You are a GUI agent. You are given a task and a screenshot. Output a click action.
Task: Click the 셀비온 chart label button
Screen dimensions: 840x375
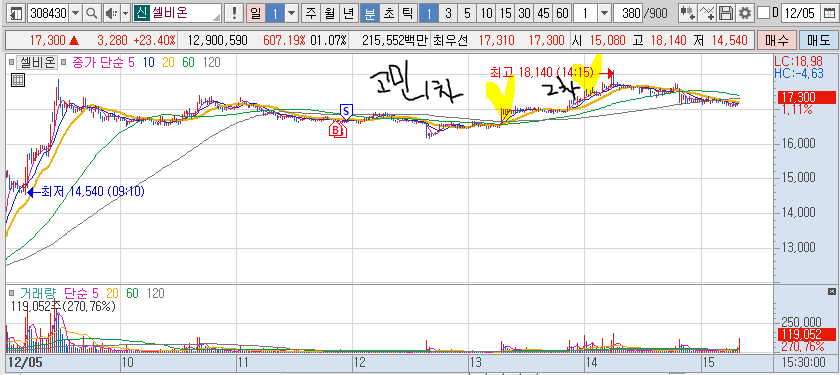tap(37, 63)
